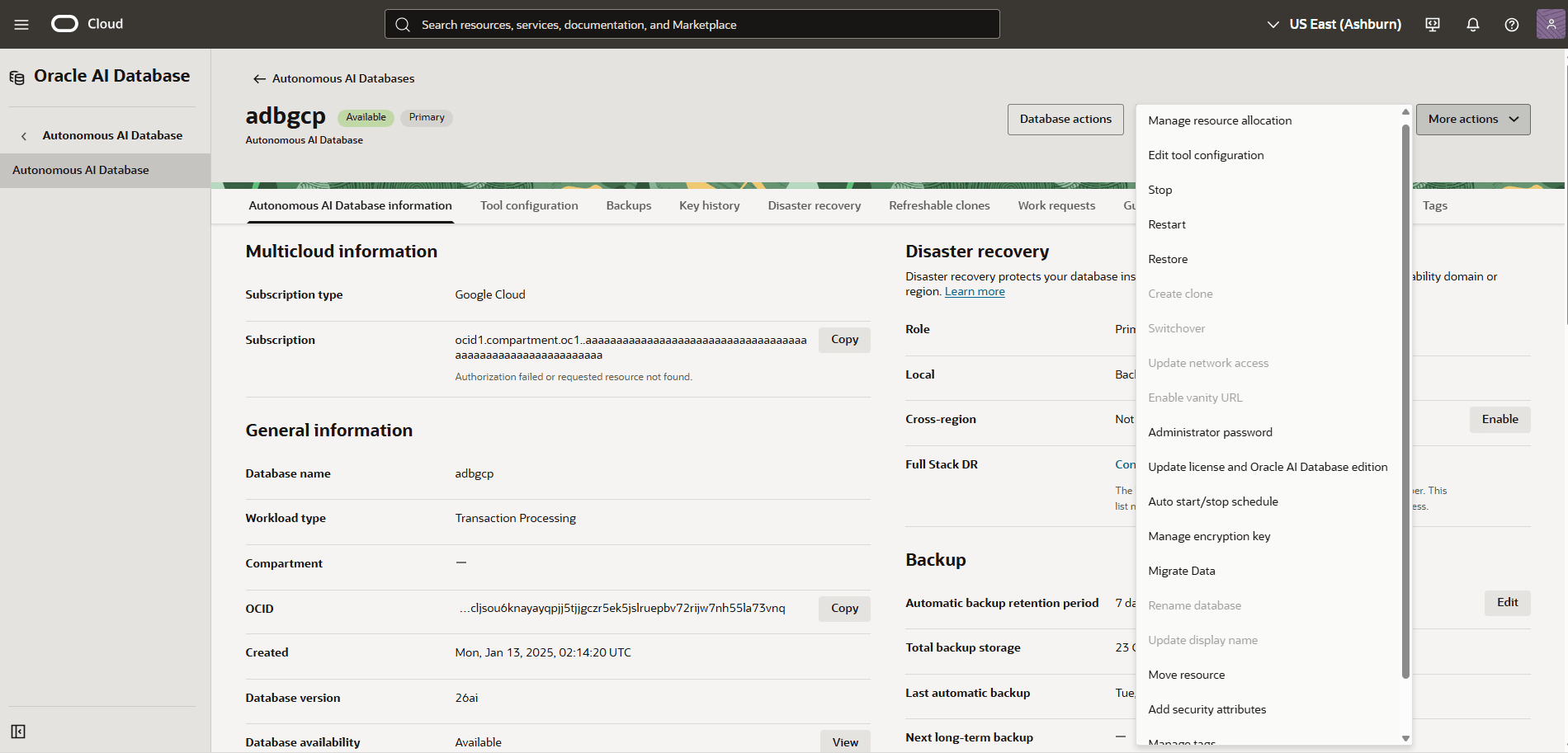1568x753 pixels.
Task: Select Restart from the actions menu
Action: [1166, 224]
